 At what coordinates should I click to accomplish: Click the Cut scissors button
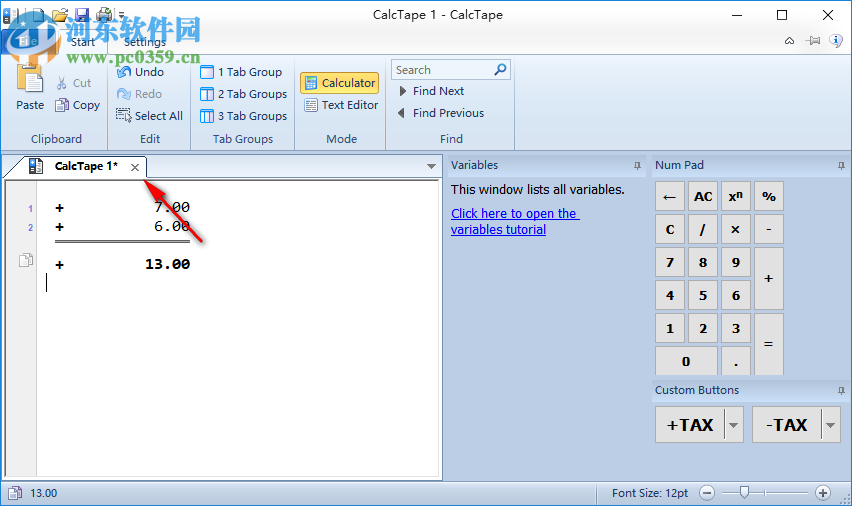(74, 83)
